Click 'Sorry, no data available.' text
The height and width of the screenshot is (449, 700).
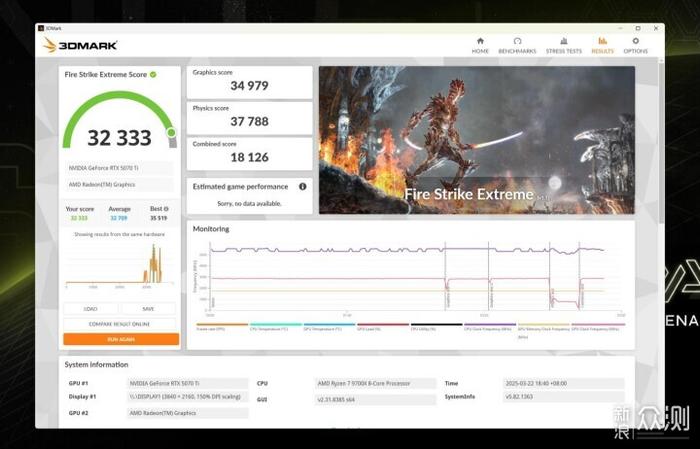[x=249, y=204]
